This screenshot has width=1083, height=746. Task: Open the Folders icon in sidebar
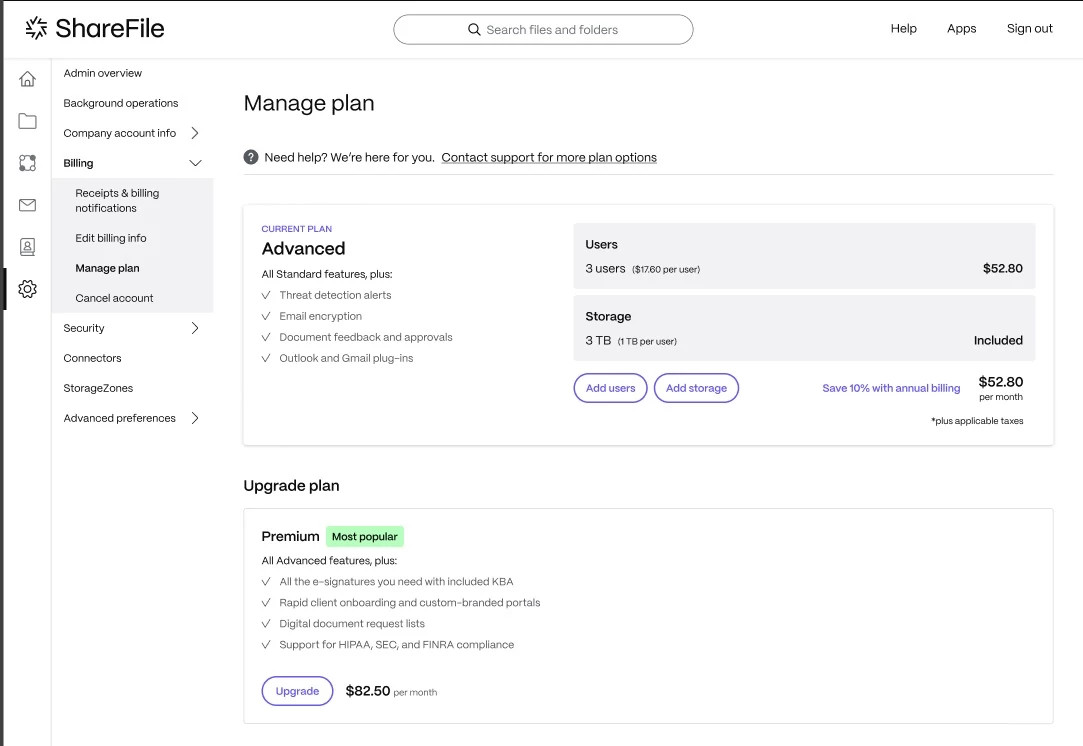point(28,121)
